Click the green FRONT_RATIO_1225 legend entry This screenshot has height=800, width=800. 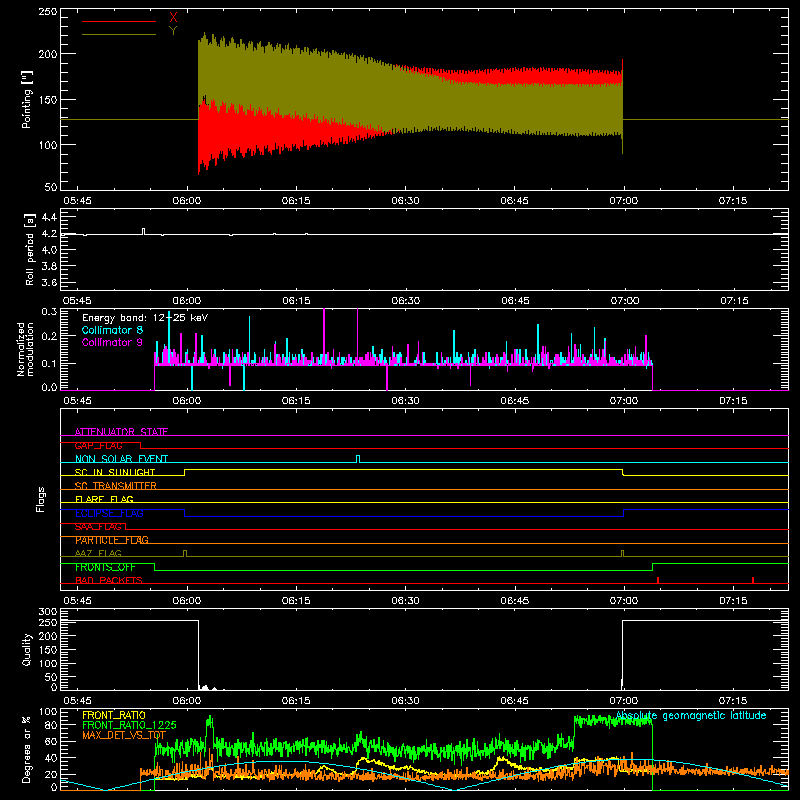129,725
